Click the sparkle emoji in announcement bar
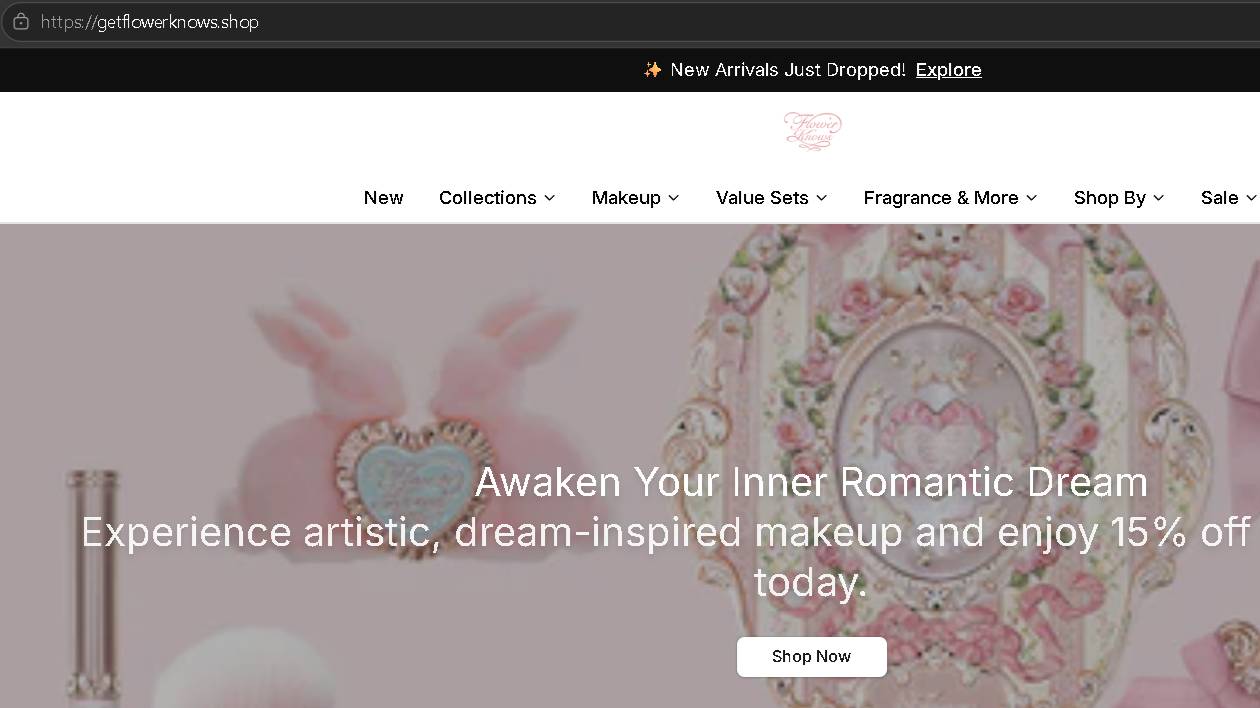Screen dimensions: 1260x708 point(652,70)
